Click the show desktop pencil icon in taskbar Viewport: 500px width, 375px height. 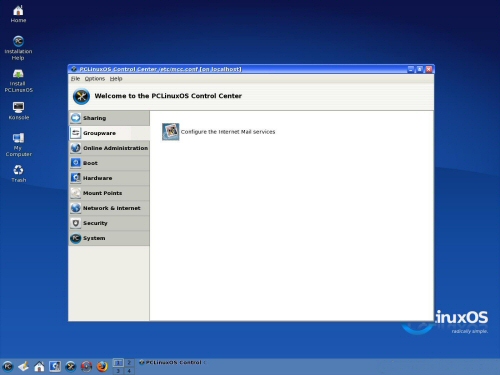point(23,367)
